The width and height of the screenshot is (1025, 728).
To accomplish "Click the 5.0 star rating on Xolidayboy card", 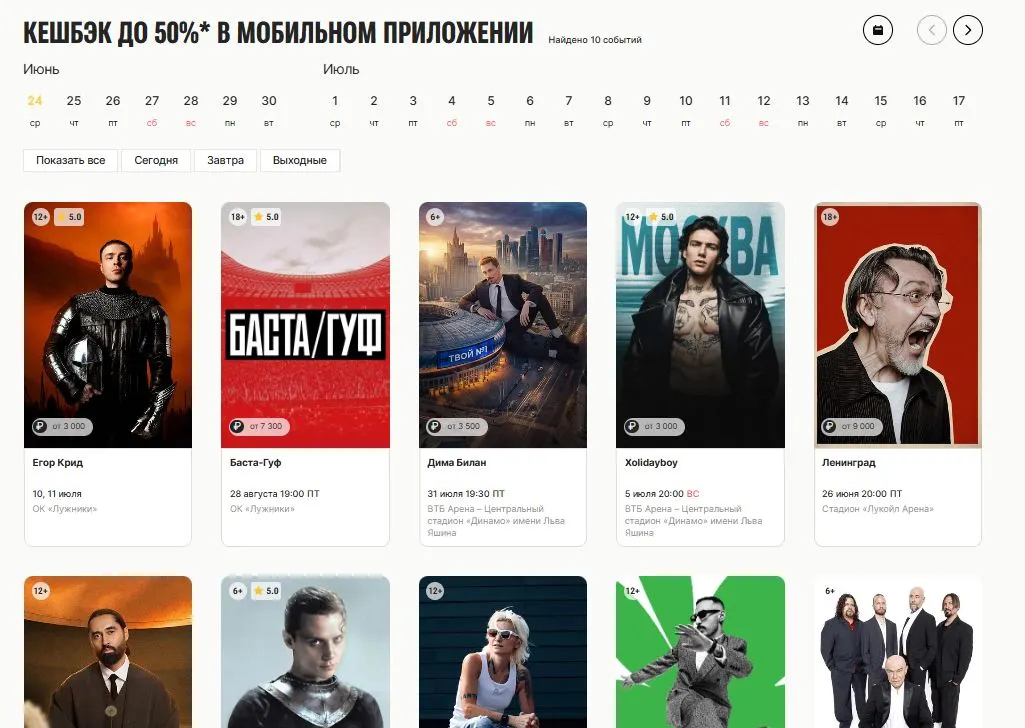I will [661, 217].
